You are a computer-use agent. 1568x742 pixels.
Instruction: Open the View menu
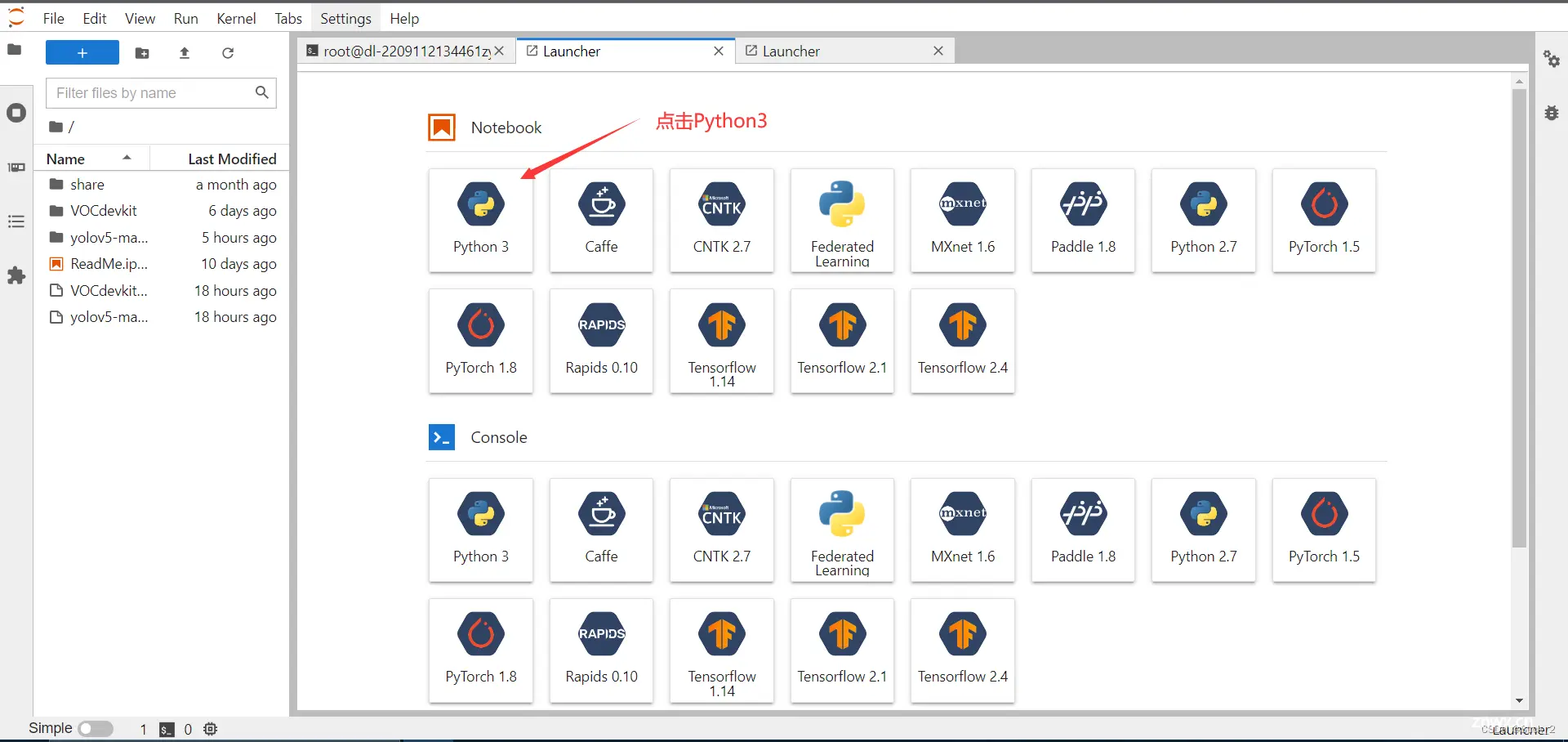(140, 18)
